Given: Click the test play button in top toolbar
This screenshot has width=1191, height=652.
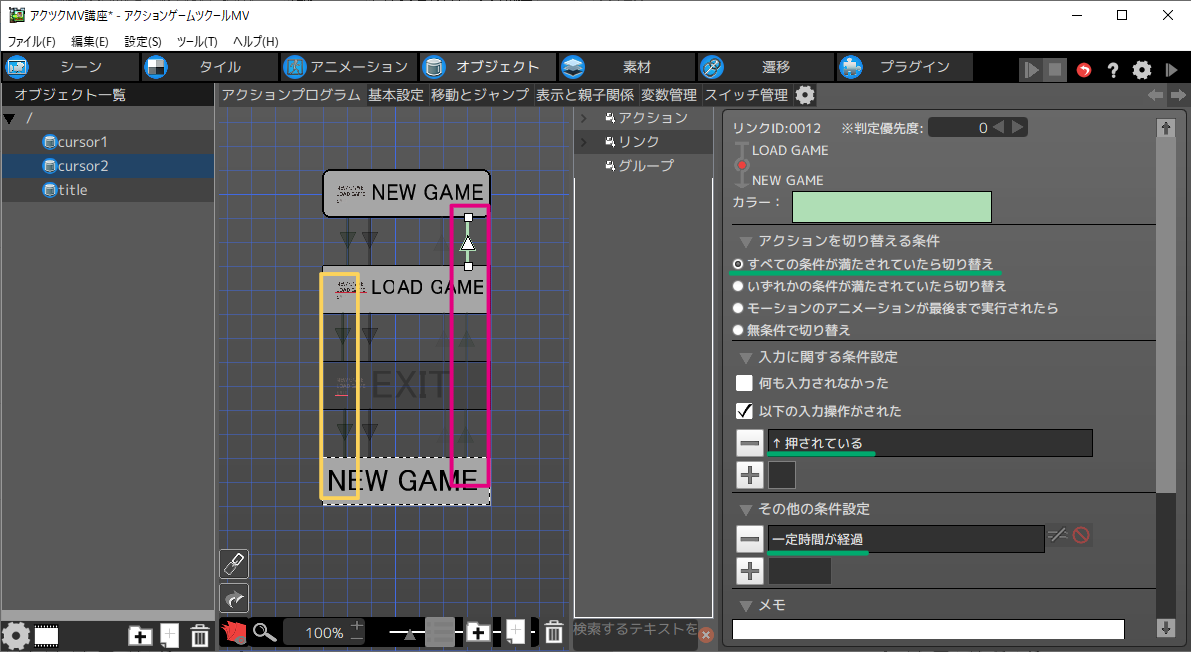Looking at the screenshot, I should (x=1030, y=70).
